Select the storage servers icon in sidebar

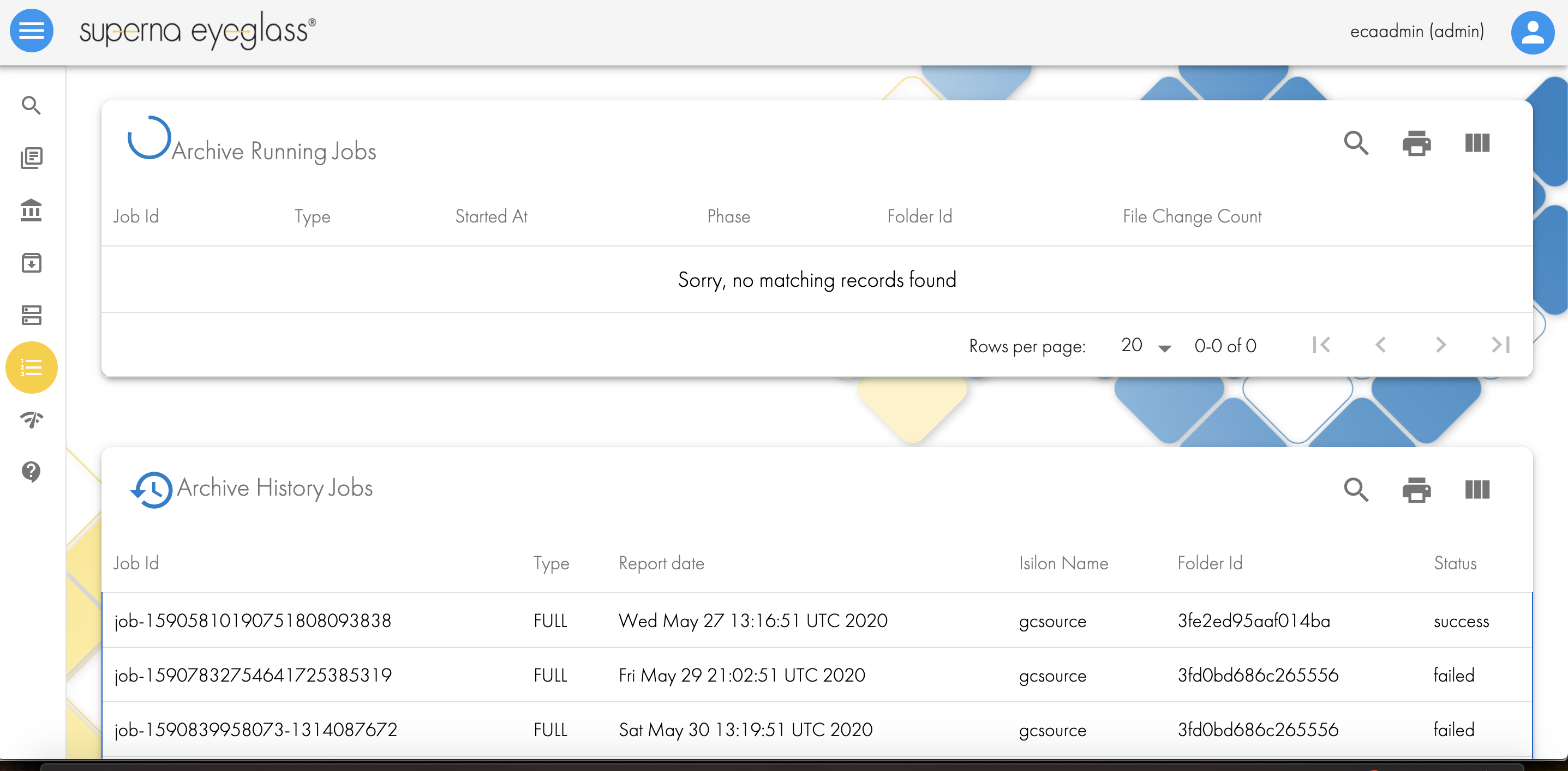(x=31, y=315)
